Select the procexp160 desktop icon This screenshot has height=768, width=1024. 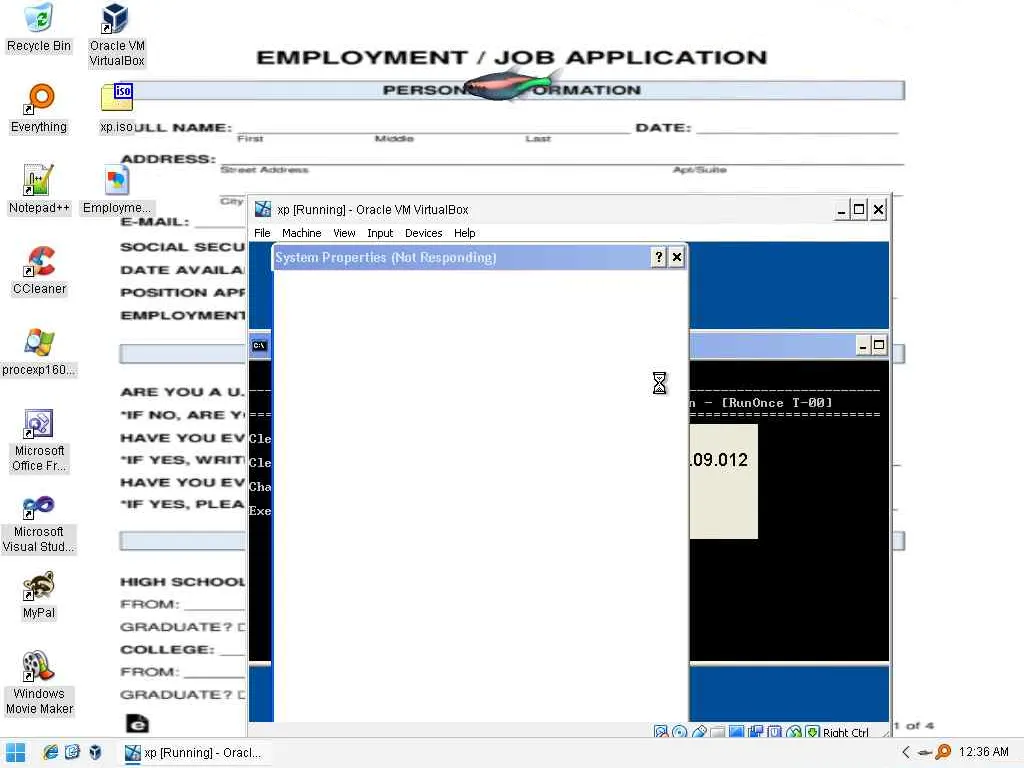pos(39,351)
